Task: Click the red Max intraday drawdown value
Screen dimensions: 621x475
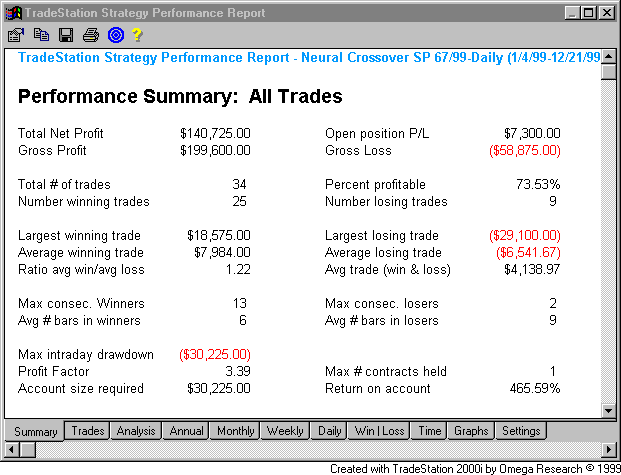Action: pos(215,355)
